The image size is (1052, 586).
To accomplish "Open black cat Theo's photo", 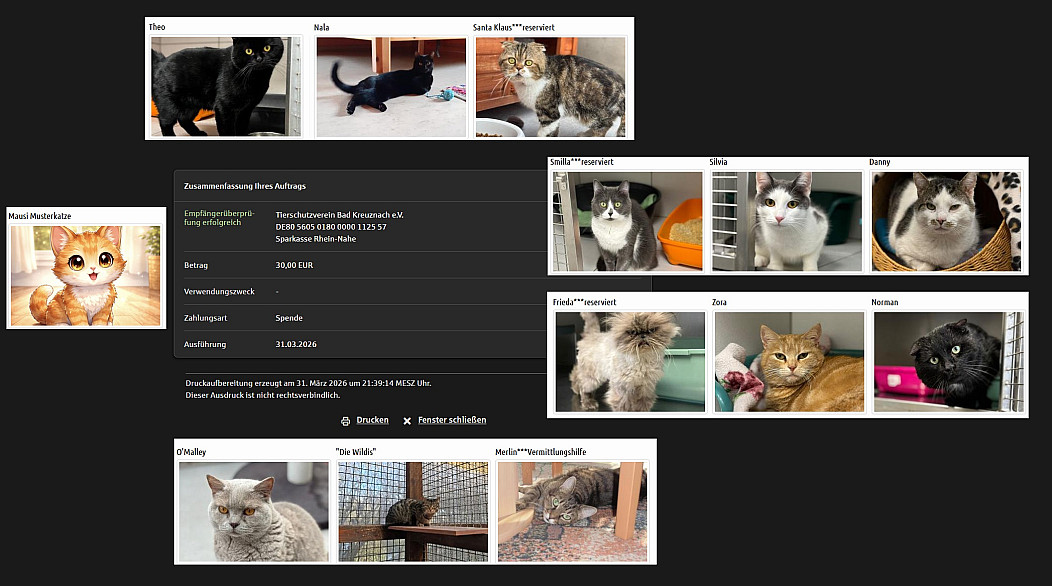I will click(225, 87).
